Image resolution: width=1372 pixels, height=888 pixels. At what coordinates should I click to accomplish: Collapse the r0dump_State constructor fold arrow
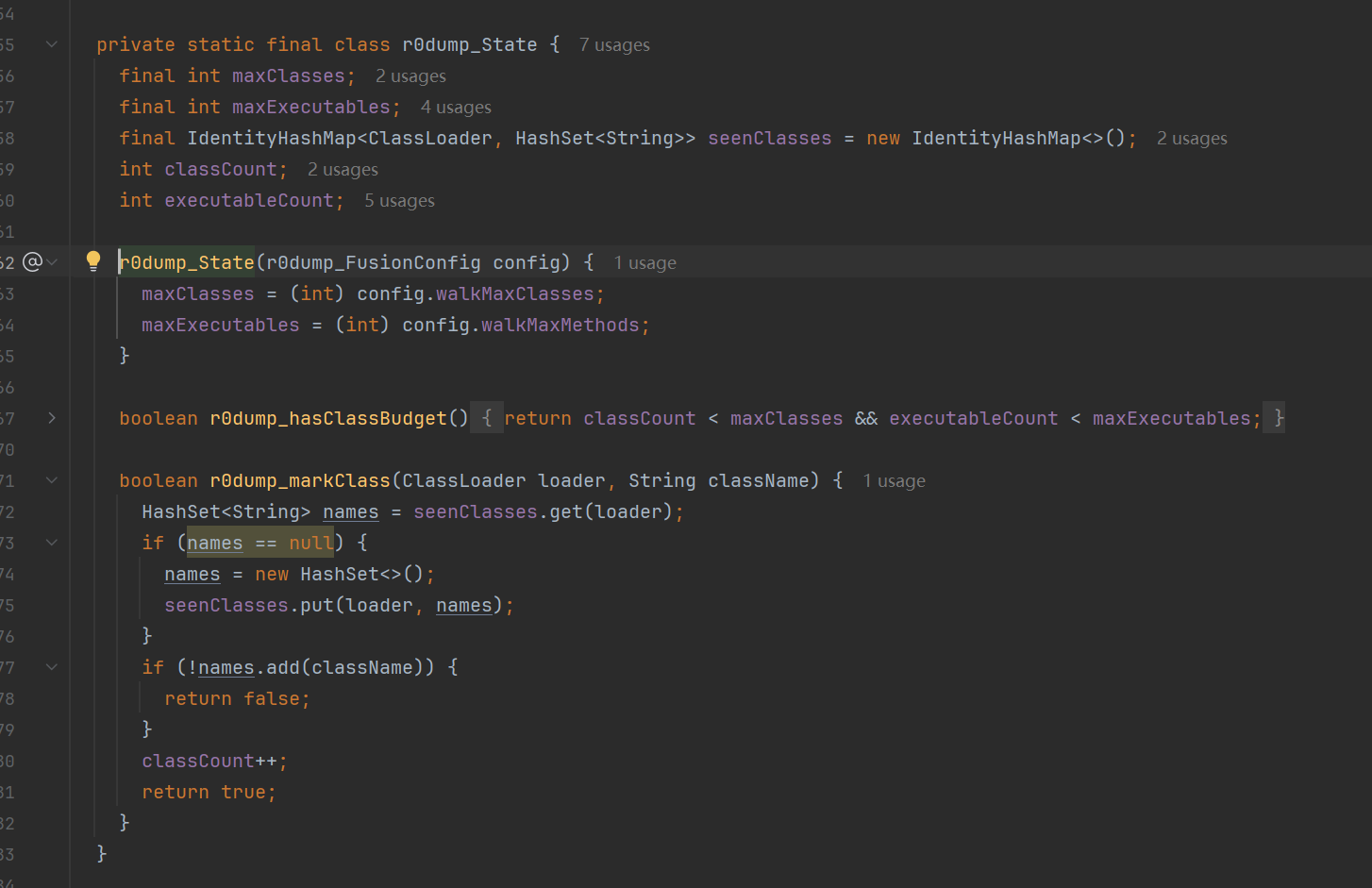52,262
